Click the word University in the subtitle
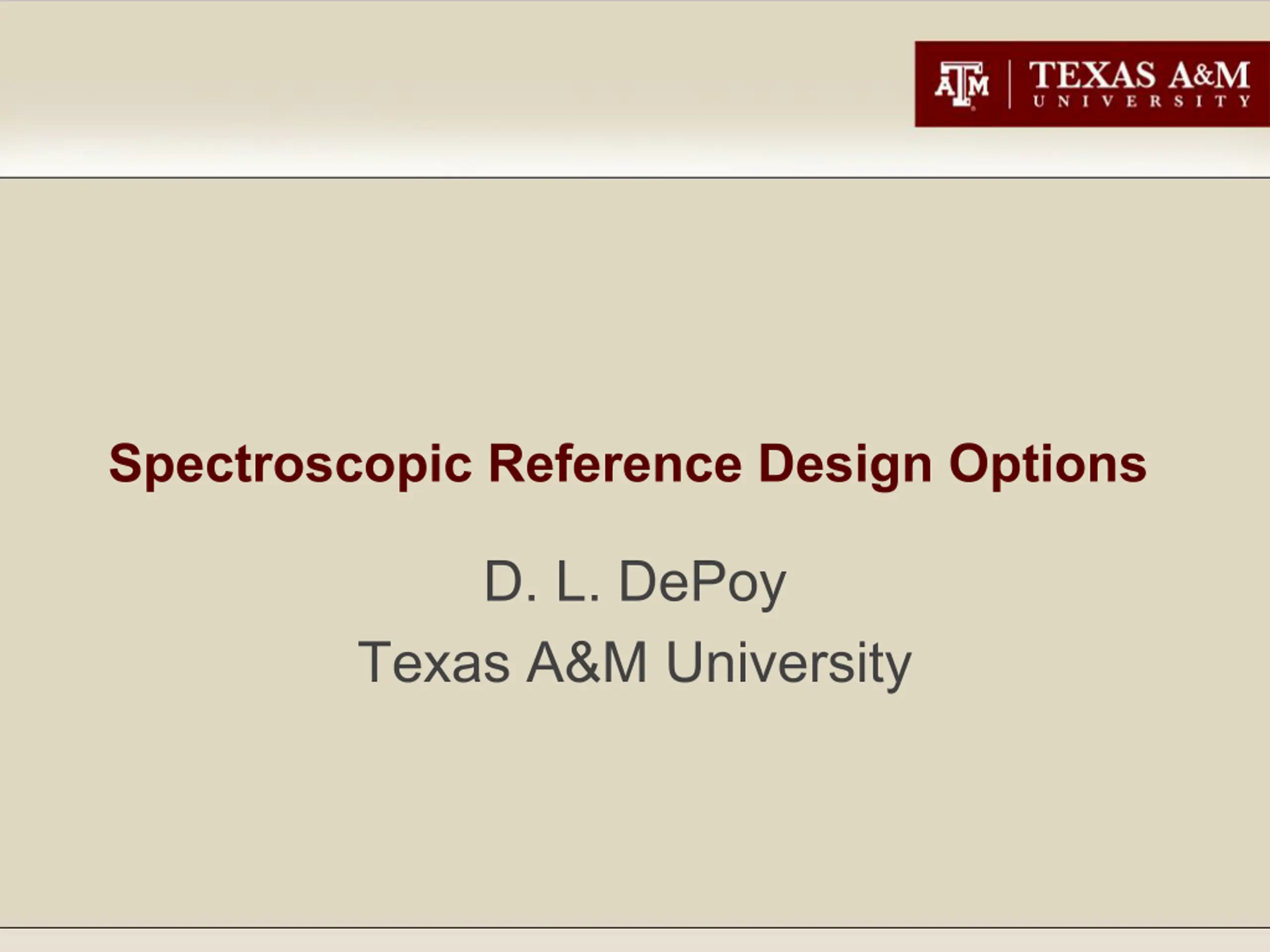This screenshot has width=1270, height=952. 788,664
